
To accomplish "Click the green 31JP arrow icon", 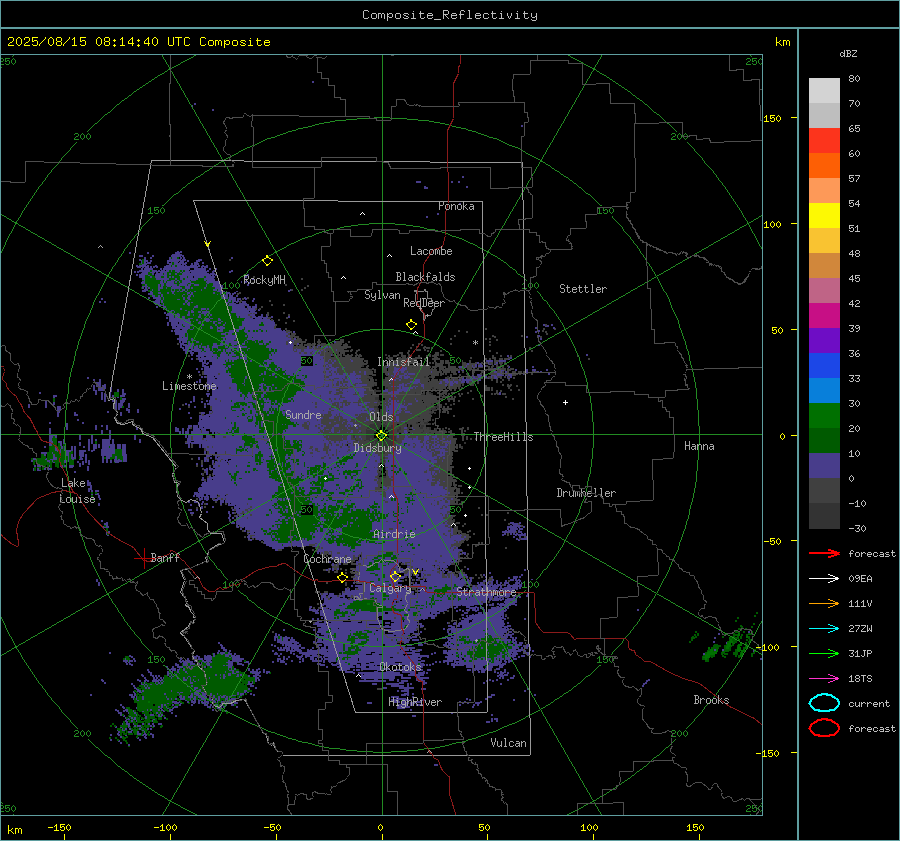I will pos(824,653).
